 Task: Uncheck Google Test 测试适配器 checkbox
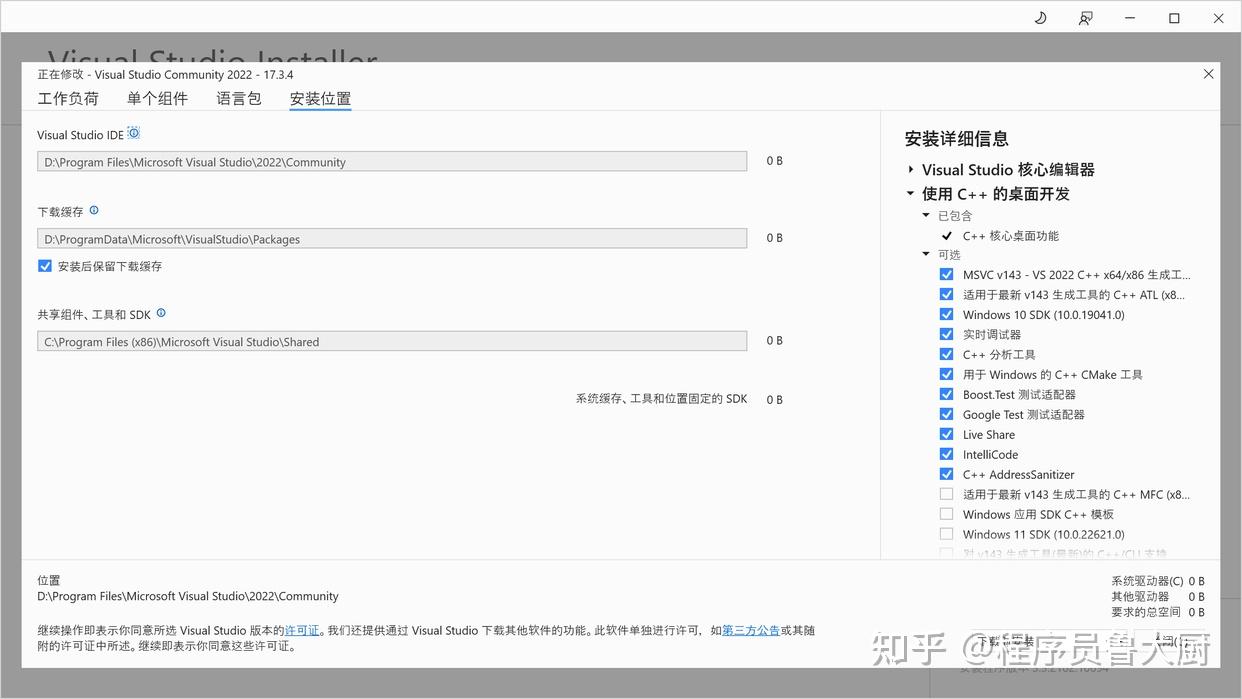point(946,414)
